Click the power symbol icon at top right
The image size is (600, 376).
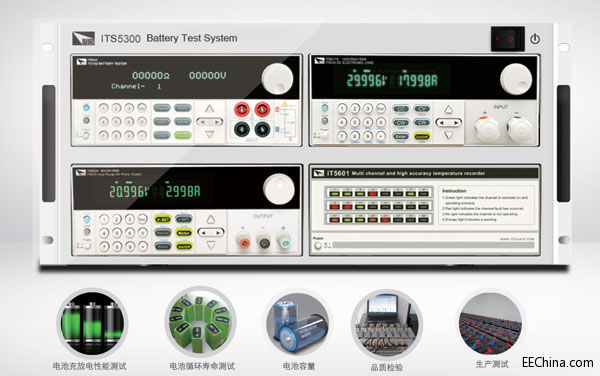point(535,39)
